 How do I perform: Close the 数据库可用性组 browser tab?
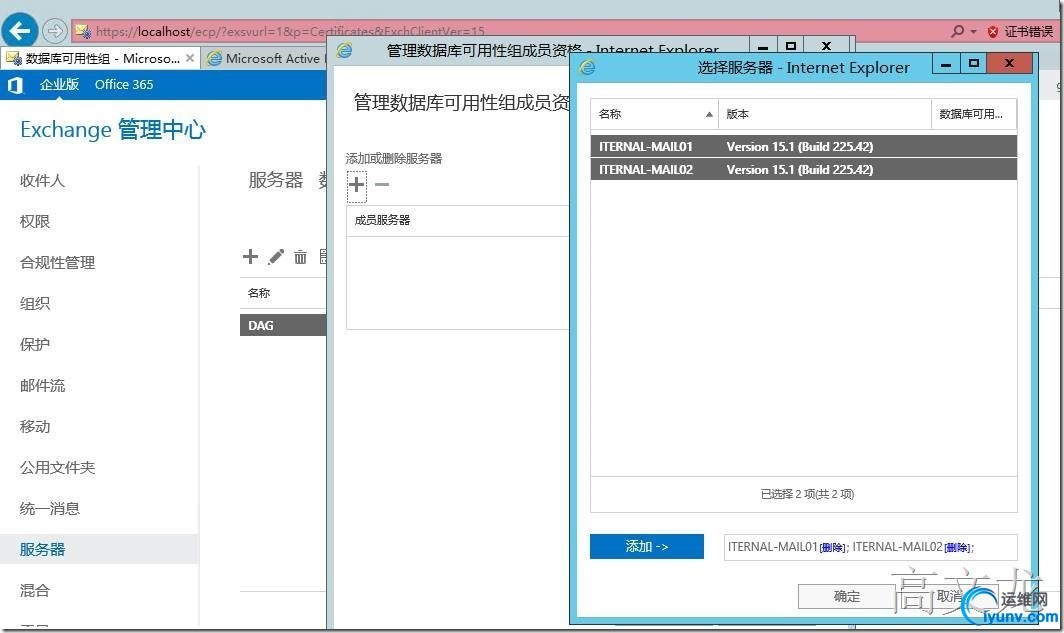point(190,58)
